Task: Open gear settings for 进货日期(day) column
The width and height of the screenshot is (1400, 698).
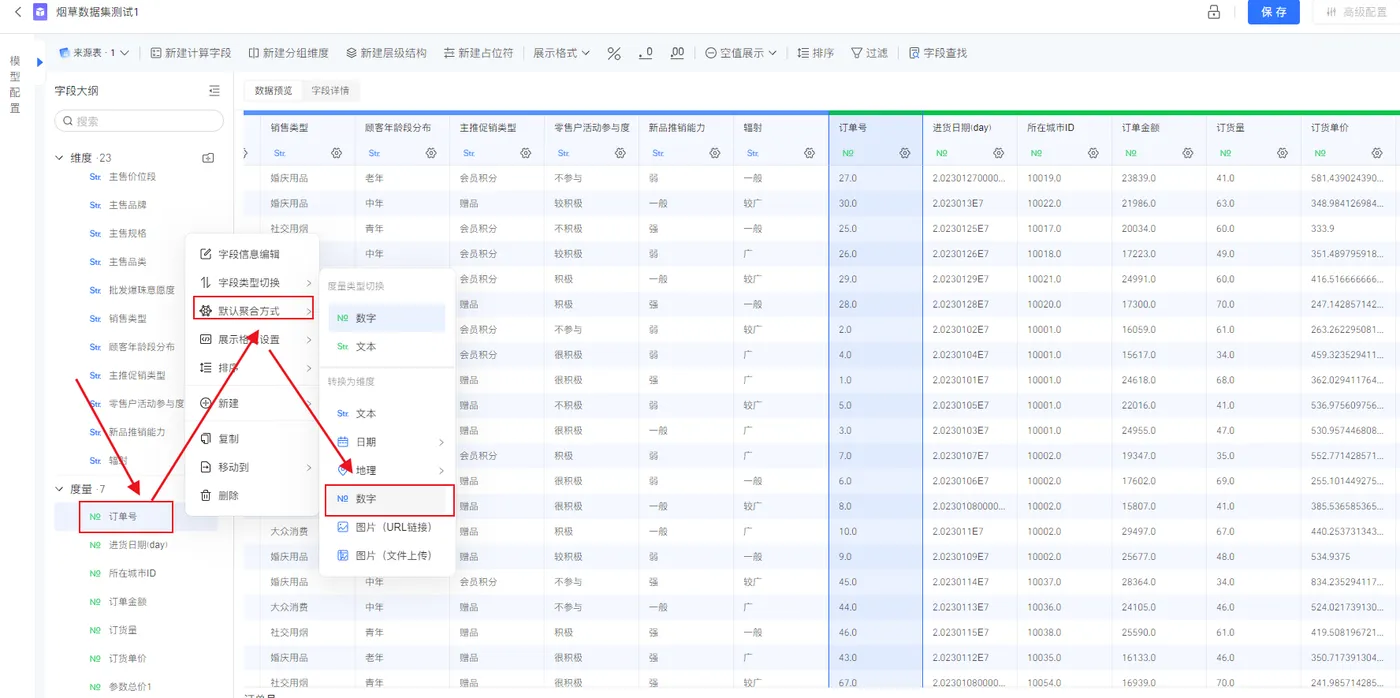Action: (999, 153)
